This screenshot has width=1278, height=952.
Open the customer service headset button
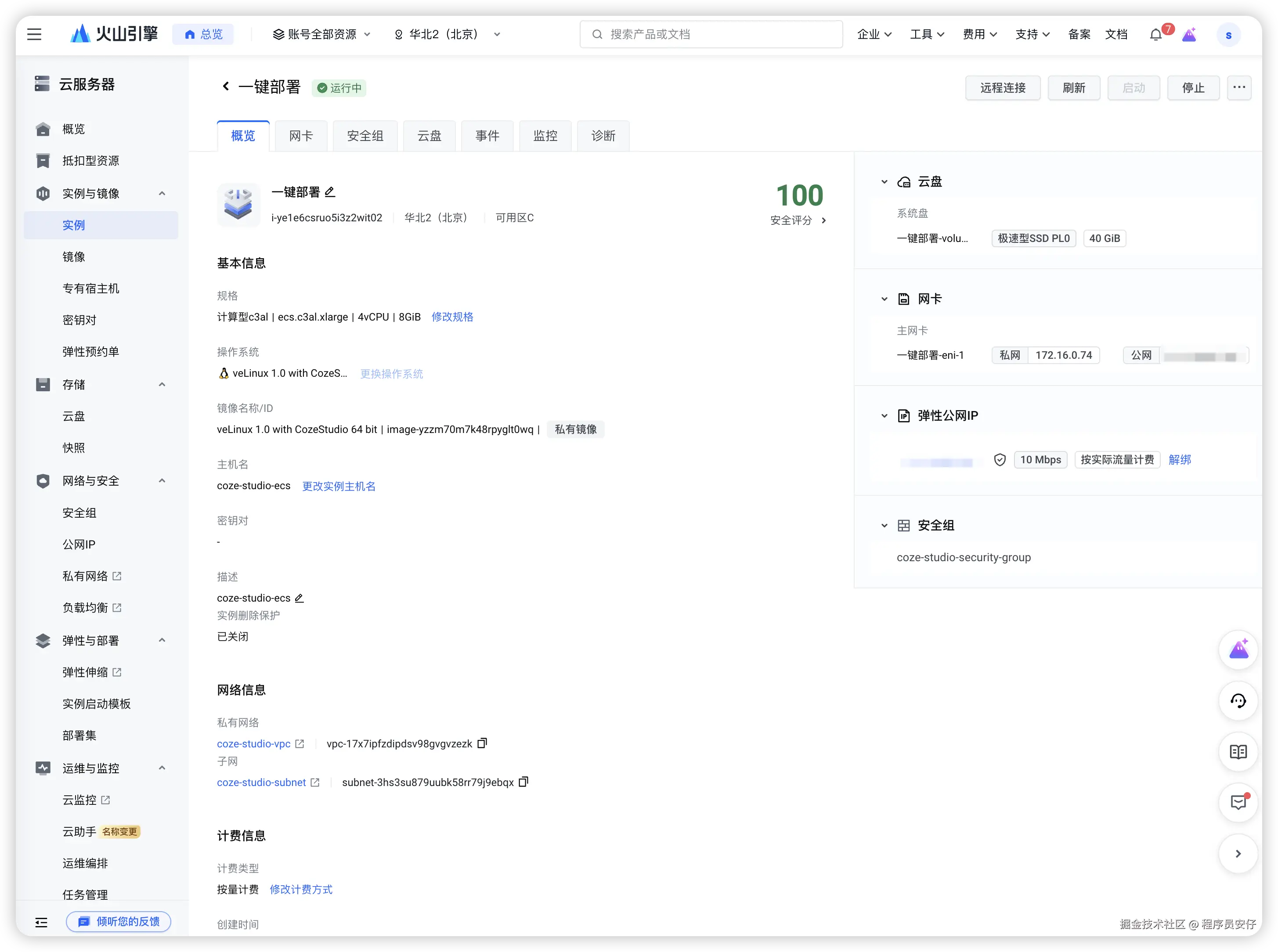1238,701
